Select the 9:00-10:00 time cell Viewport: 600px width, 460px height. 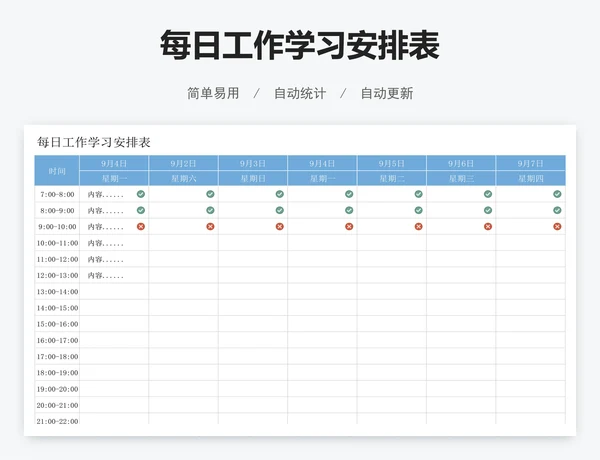[x=57, y=227]
